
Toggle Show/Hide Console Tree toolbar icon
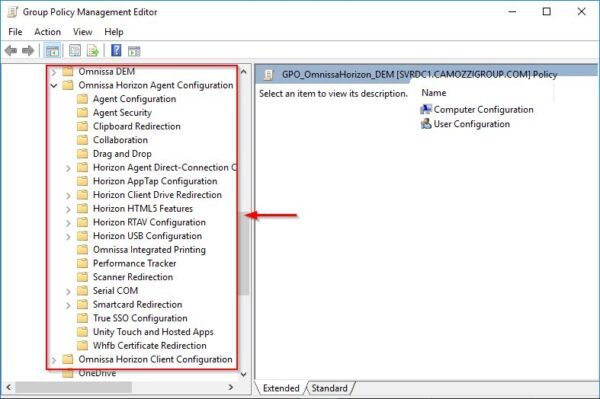pos(52,50)
